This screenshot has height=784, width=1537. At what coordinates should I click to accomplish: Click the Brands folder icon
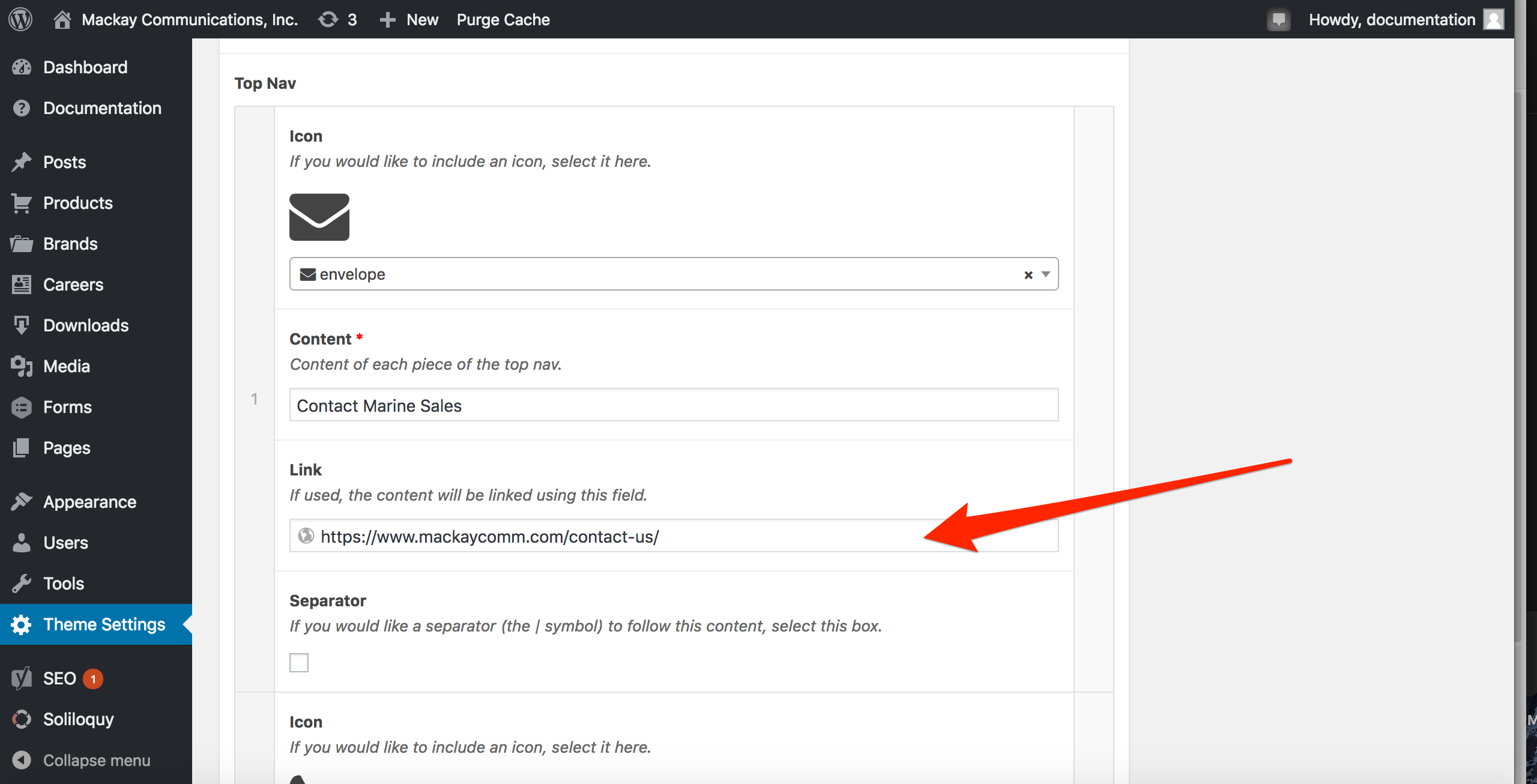(22, 244)
